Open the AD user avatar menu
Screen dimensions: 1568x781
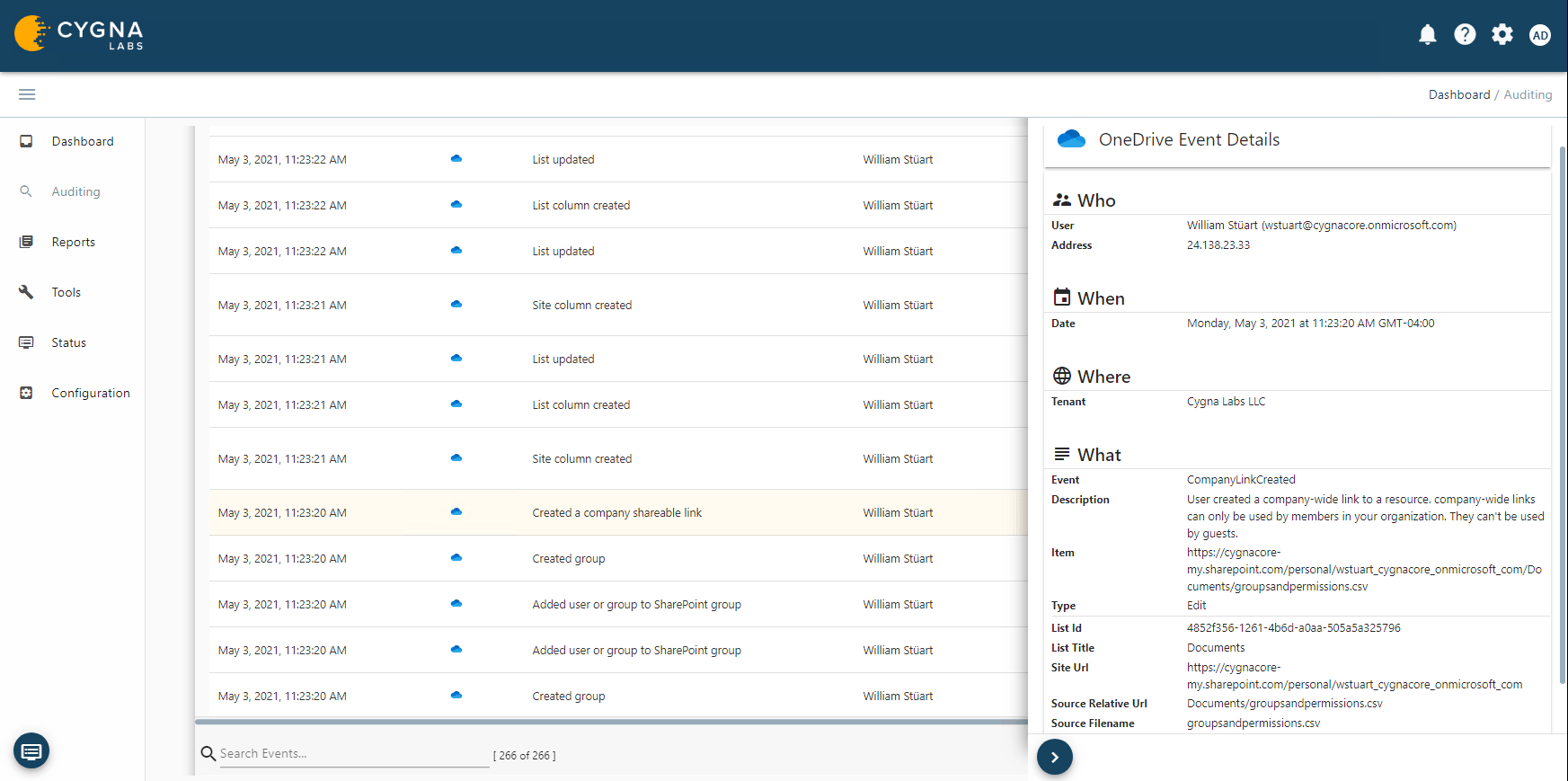click(1540, 35)
